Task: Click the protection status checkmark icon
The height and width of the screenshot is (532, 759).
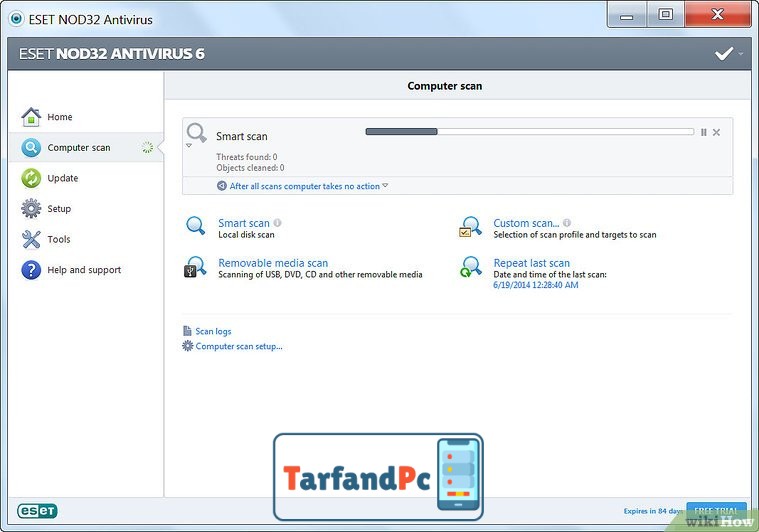Action: (x=724, y=54)
